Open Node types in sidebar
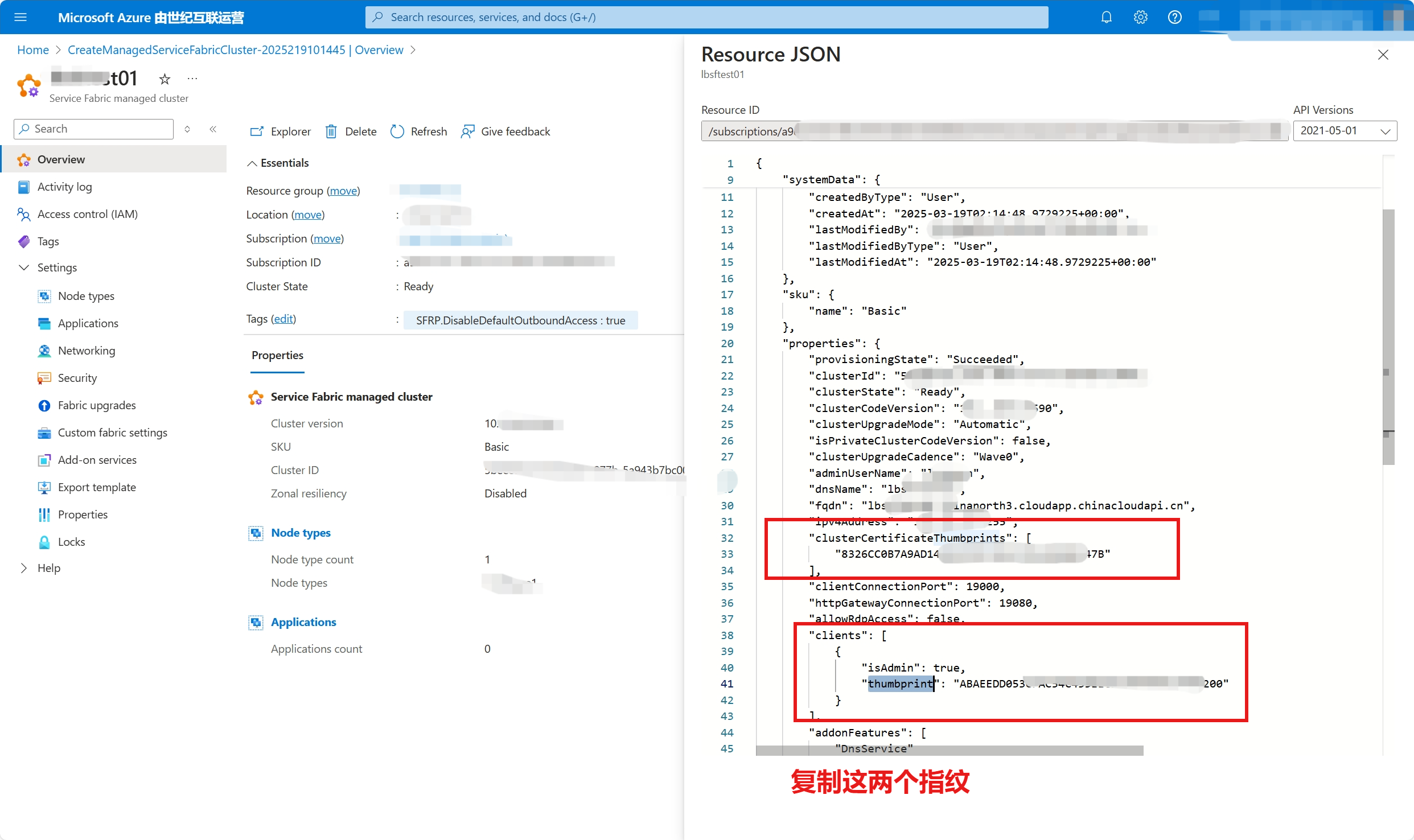Viewport: 1414px width, 840px height. 86,296
